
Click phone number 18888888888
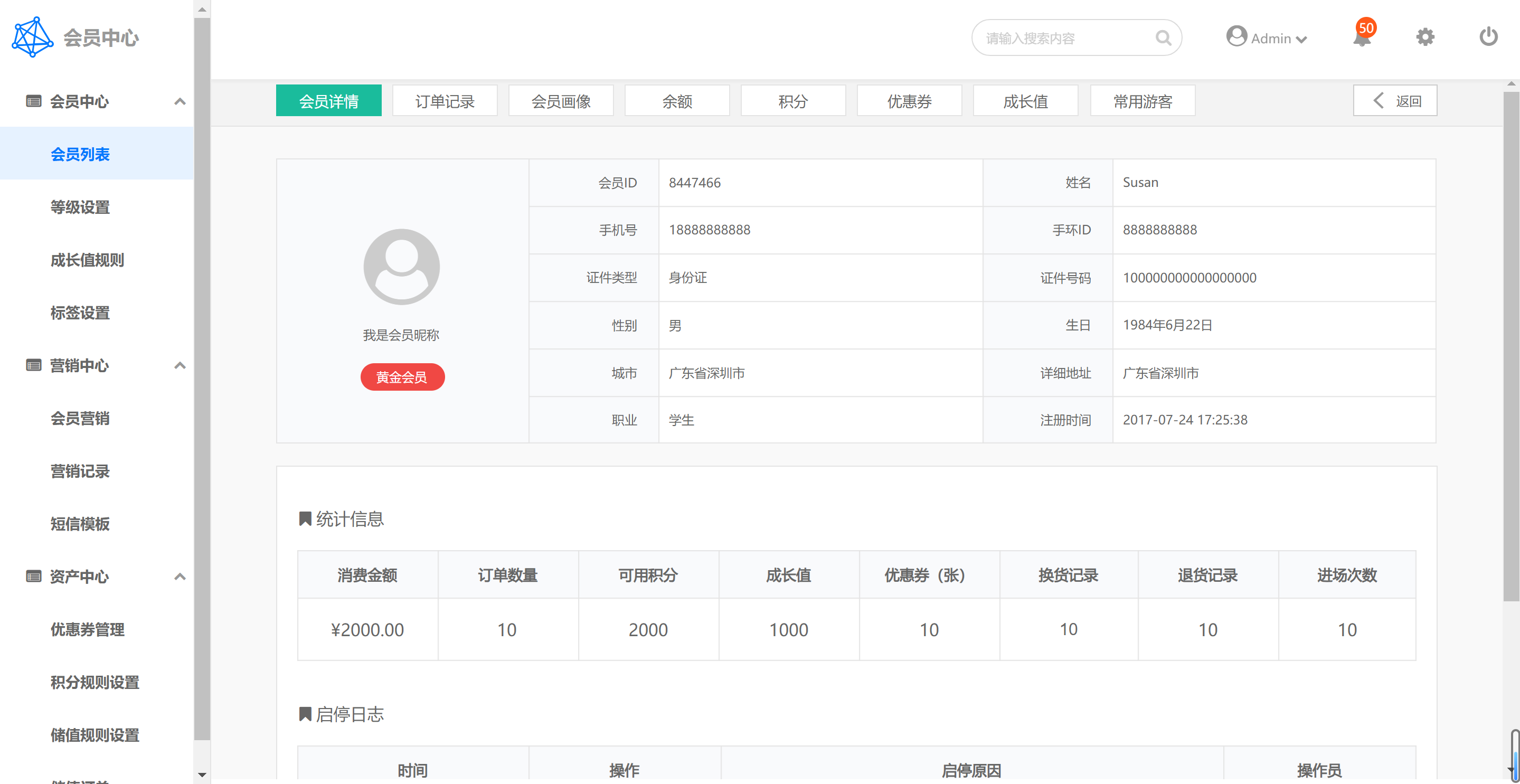point(709,230)
